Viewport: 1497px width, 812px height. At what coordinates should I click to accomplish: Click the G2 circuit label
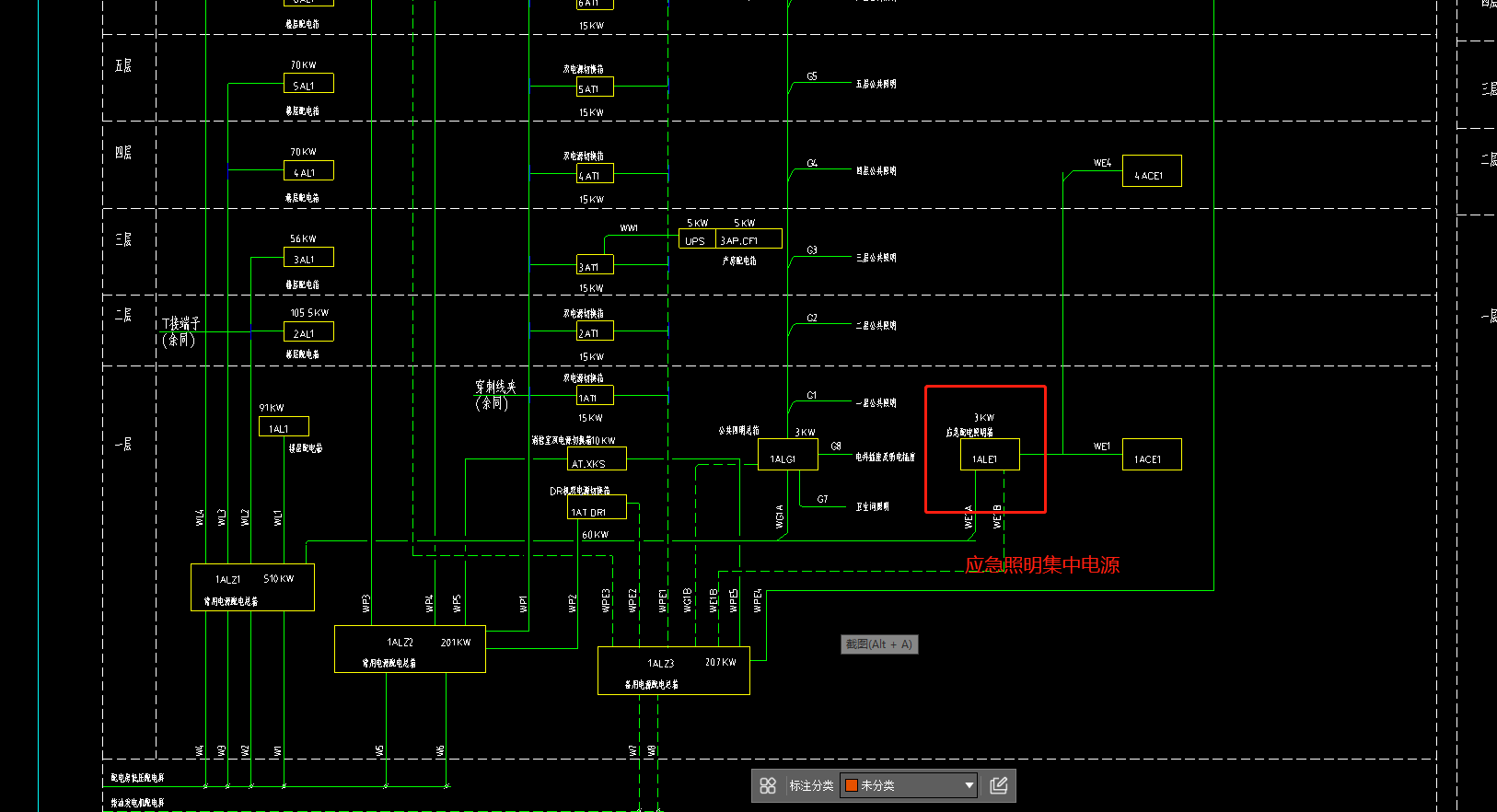[812, 318]
